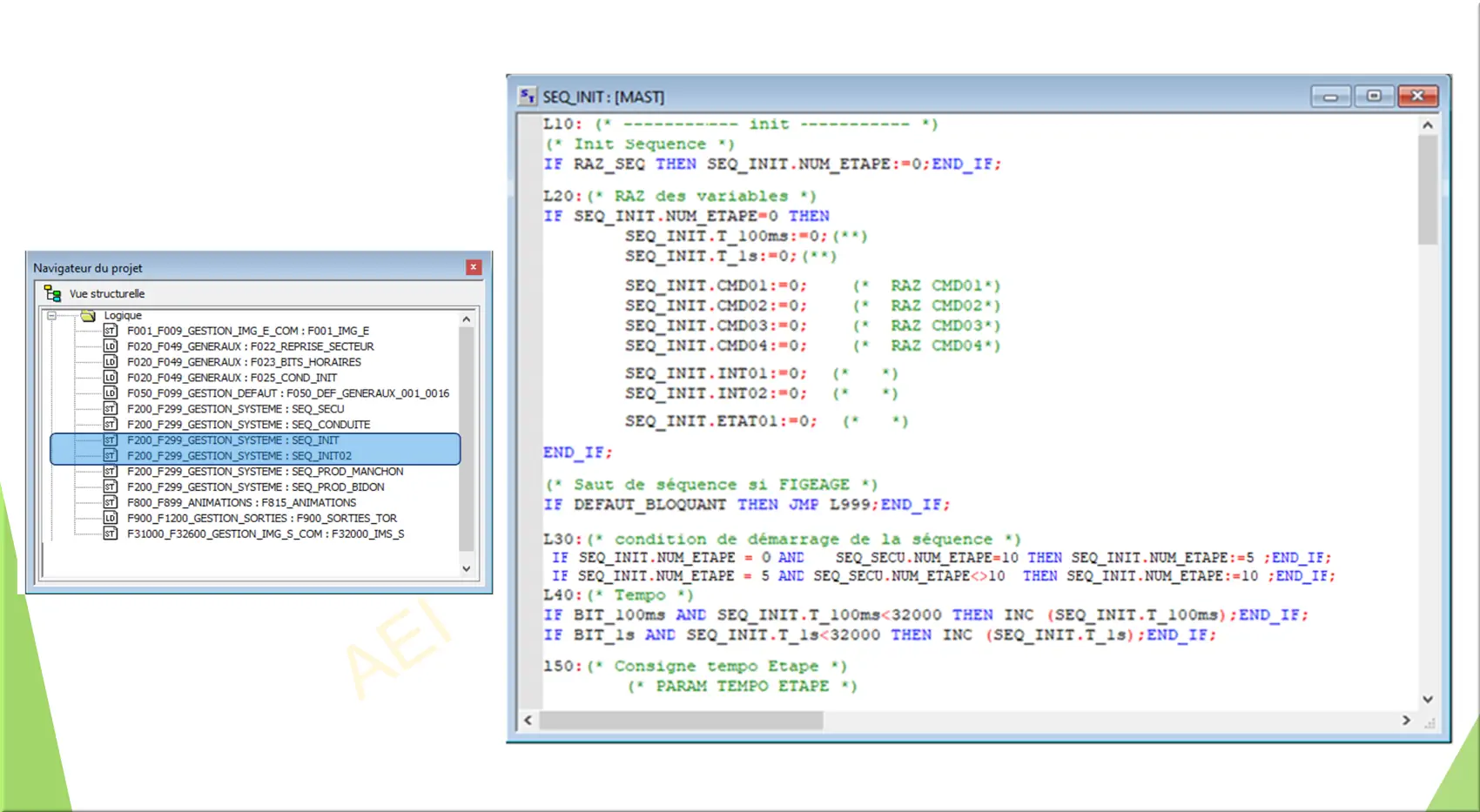Click ST icon of SEQ_INIT section
The height and width of the screenshot is (812, 1480).
click(x=111, y=440)
